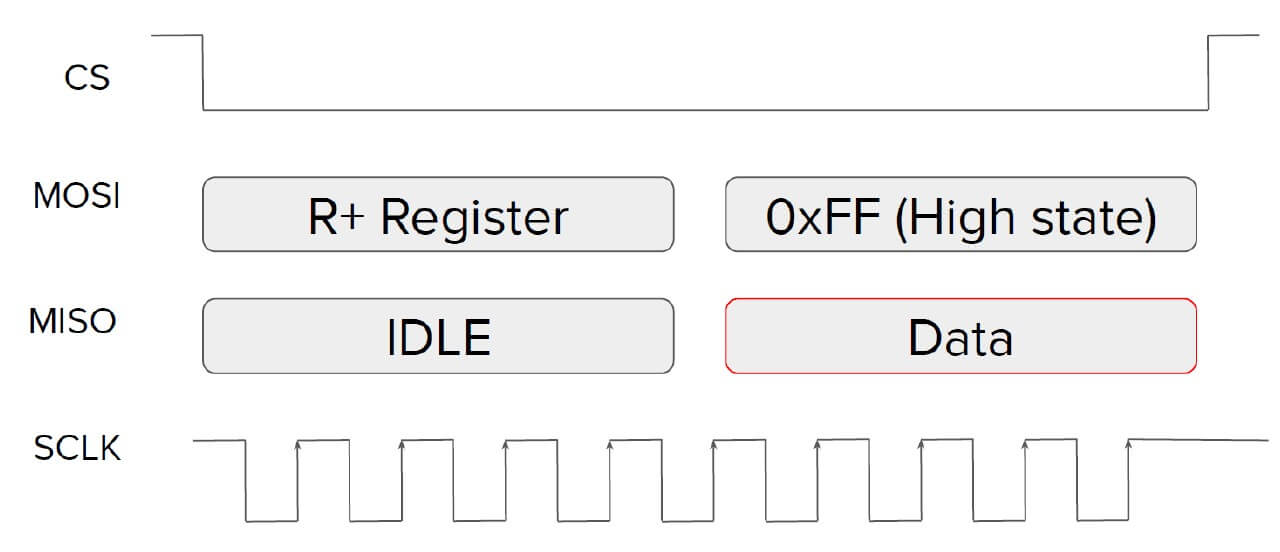Select the IDLE block on MISO

click(438, 336)
